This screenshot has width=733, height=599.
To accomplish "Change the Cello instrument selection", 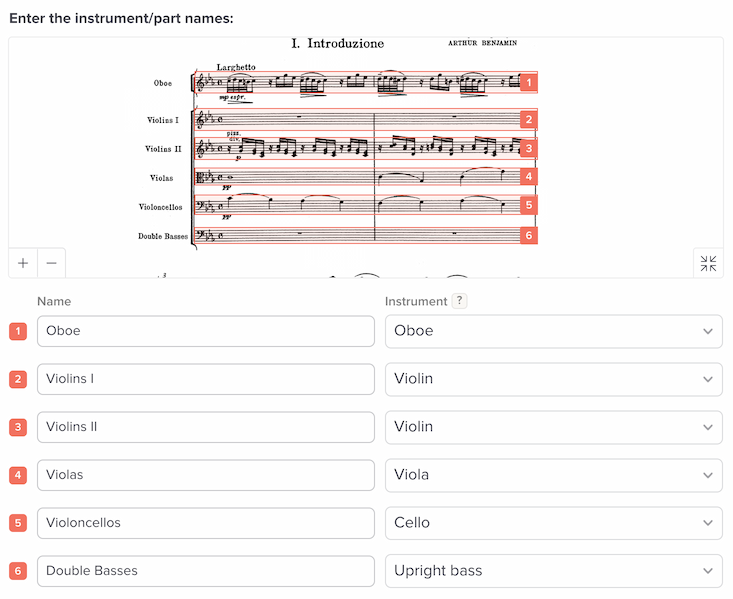I will pyautogui.click(x=553, y=523).
